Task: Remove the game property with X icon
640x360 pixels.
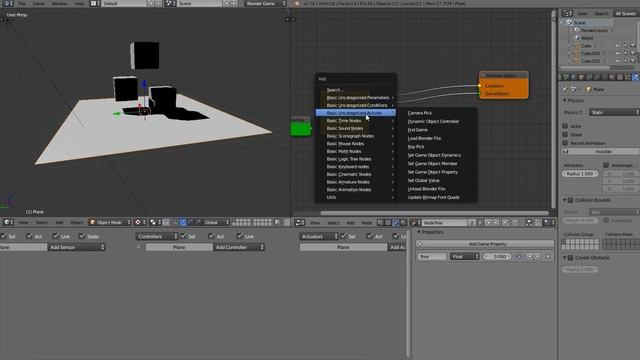Action: coord(548,257)
